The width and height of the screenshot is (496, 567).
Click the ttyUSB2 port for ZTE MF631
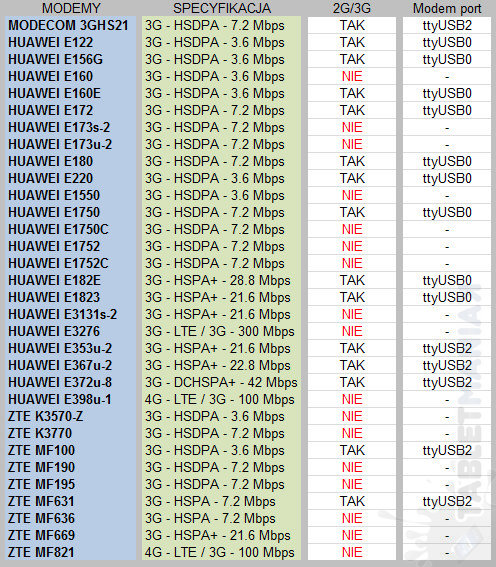pyautogui.click(x=447, y=501)
